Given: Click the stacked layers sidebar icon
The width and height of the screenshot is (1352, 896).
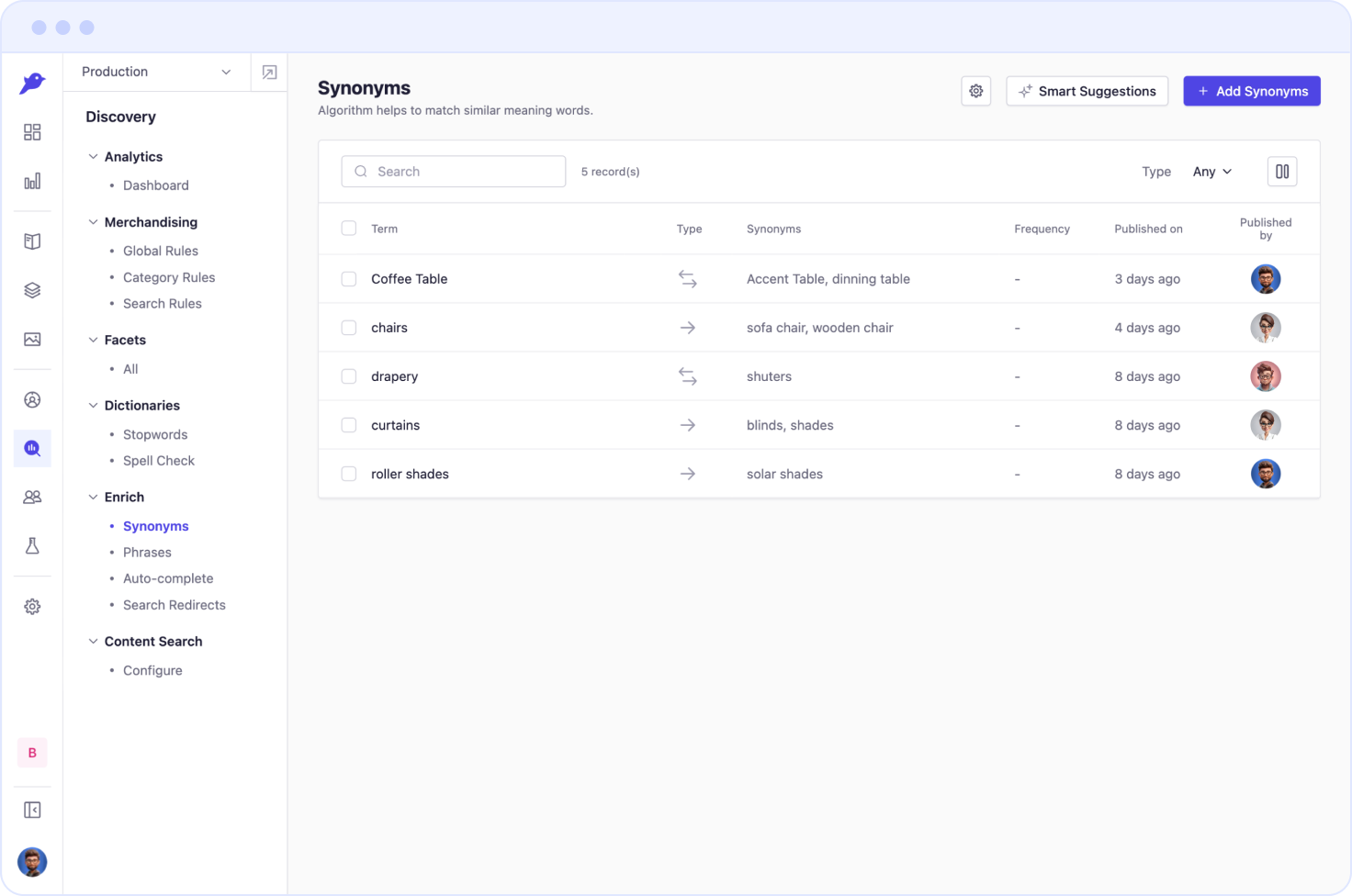Looking at the screenshot, I should 32,290.
